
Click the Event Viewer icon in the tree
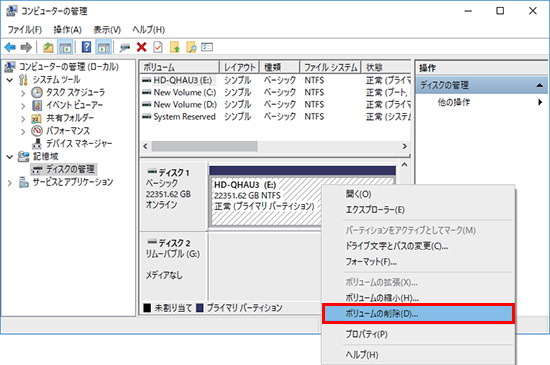coord(37,105)
